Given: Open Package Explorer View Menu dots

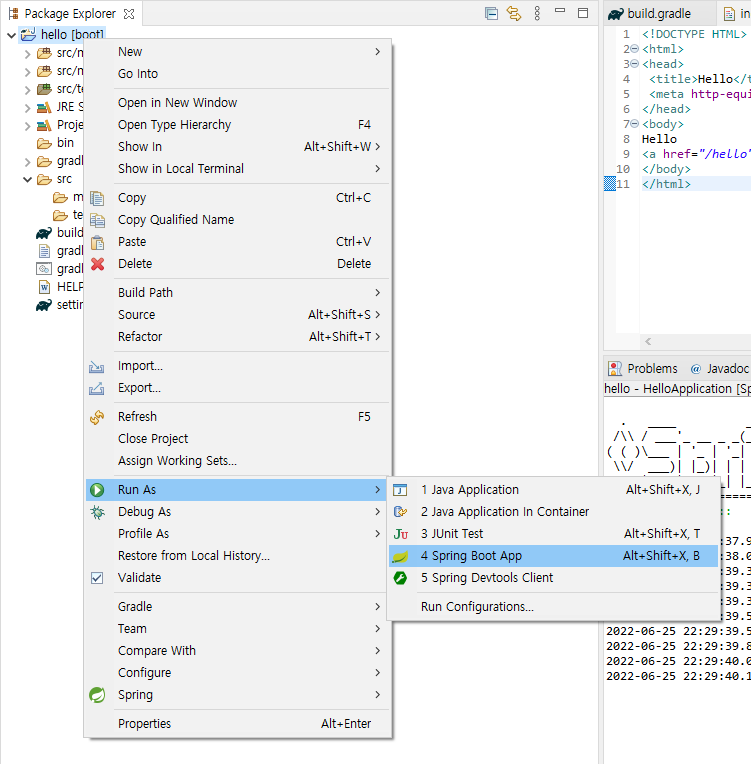Looking at the screenshot, I should (537, 14).
